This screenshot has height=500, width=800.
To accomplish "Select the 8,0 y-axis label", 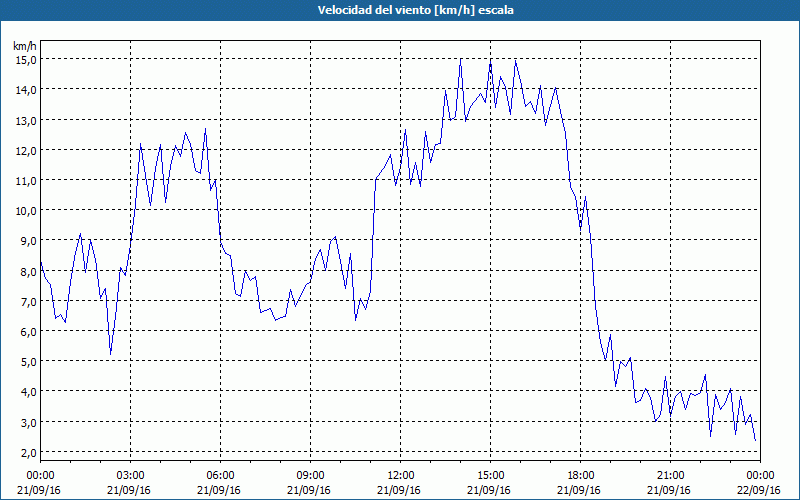I will pos(28,271).
